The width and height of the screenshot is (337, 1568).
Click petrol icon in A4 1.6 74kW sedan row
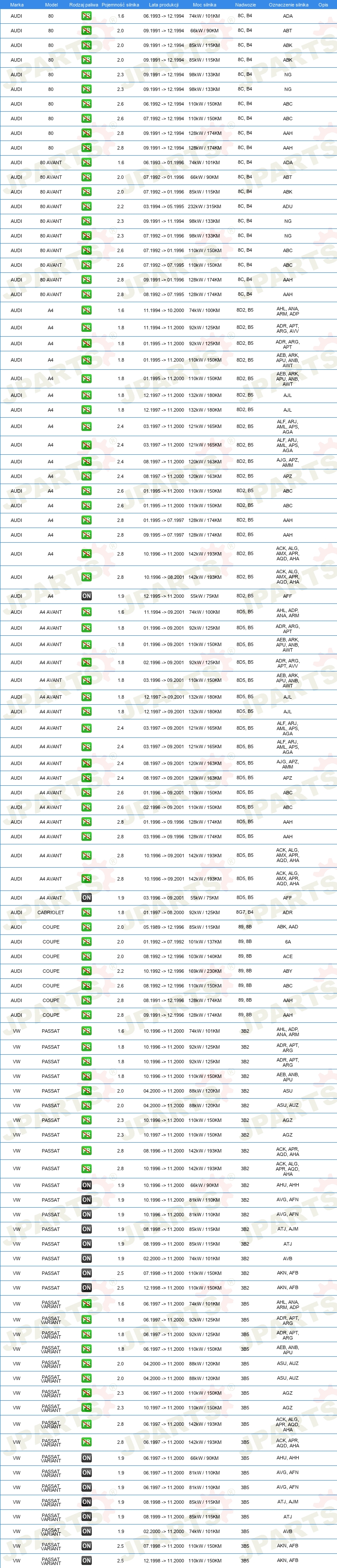tap(86, 310)
